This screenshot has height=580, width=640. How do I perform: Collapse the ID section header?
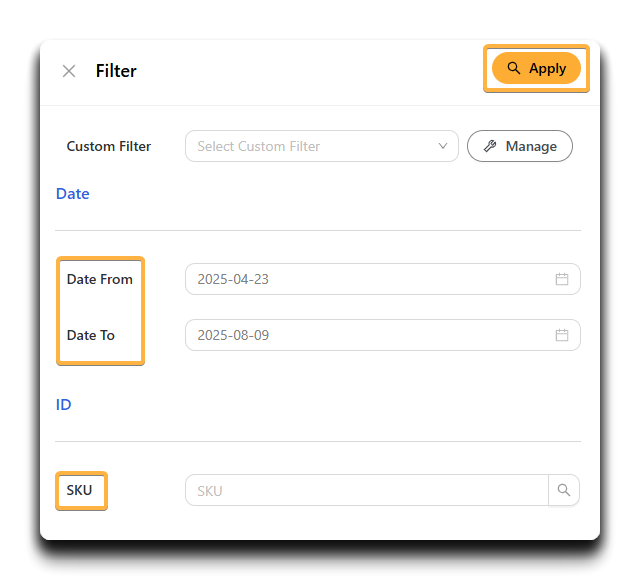[x=64, y=405]
